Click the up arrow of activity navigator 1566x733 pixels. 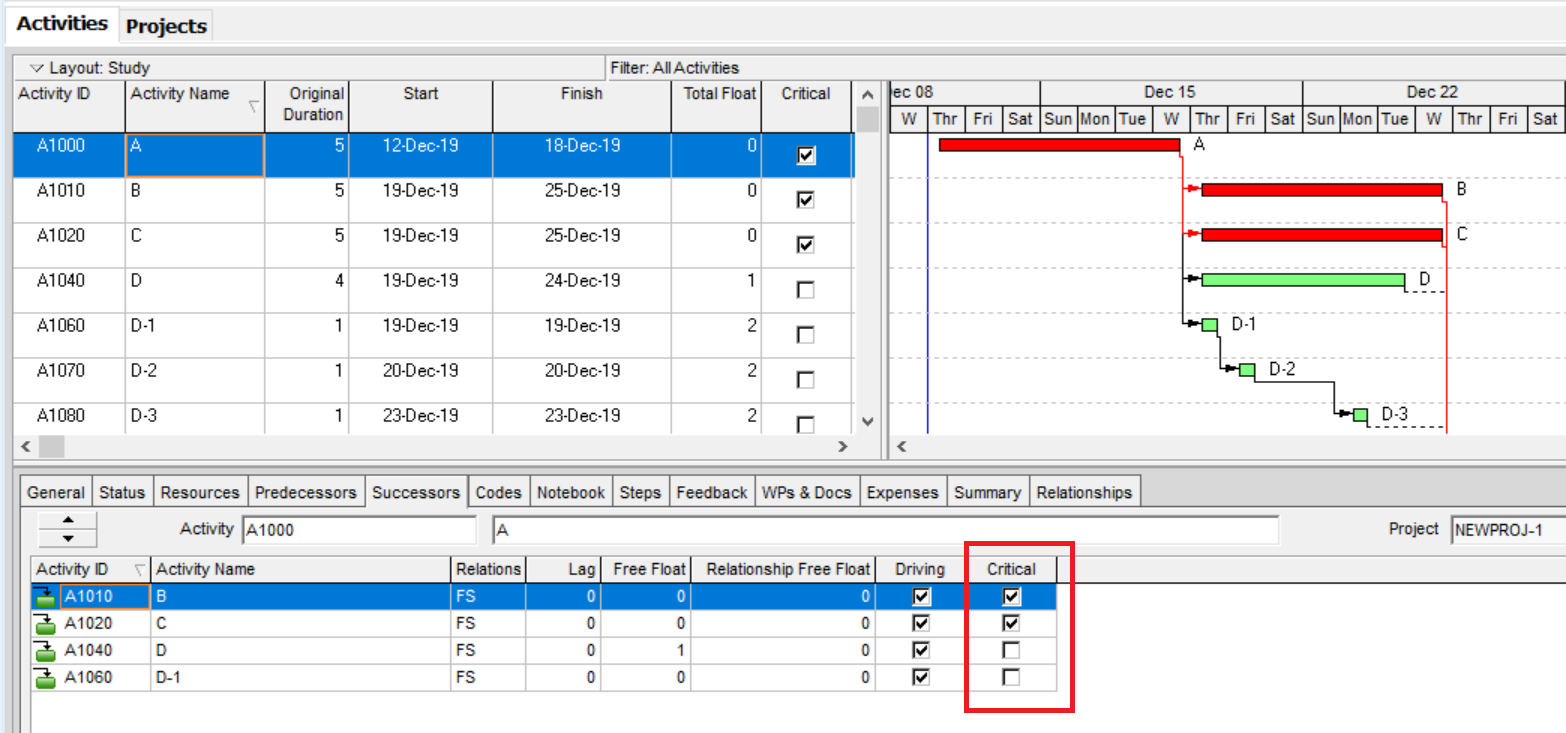click(67, 521)
